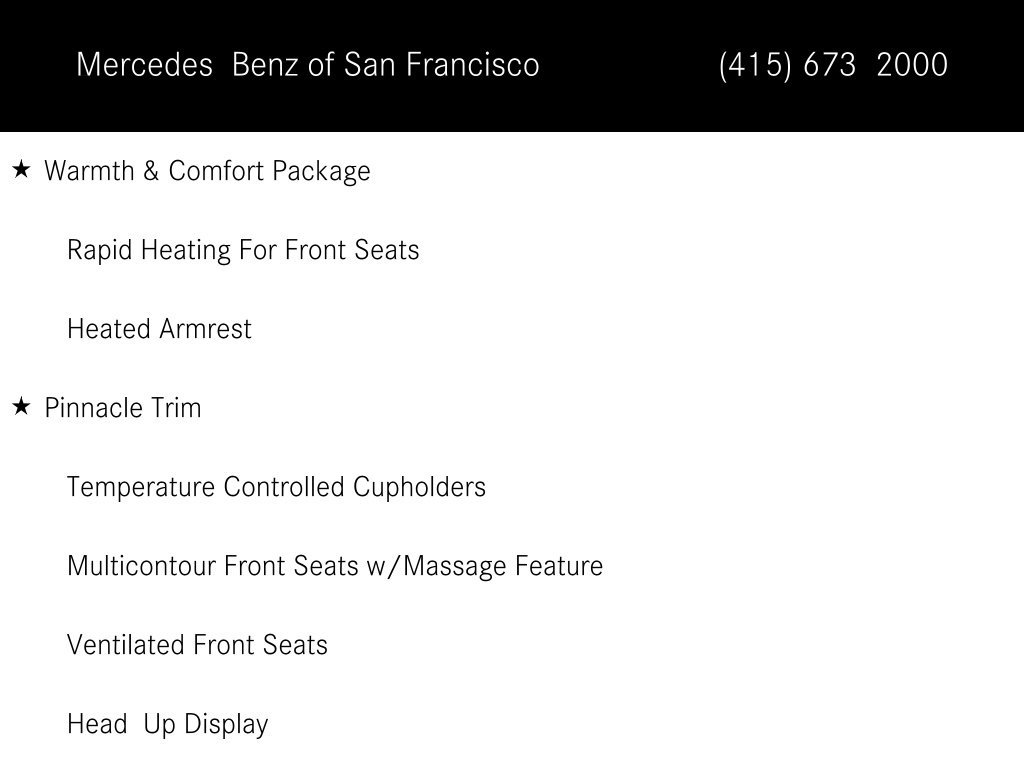This screenshot has height=768, width=1024.
Task: Click the word Display in the last item
Action: click(x=226, y=724)
